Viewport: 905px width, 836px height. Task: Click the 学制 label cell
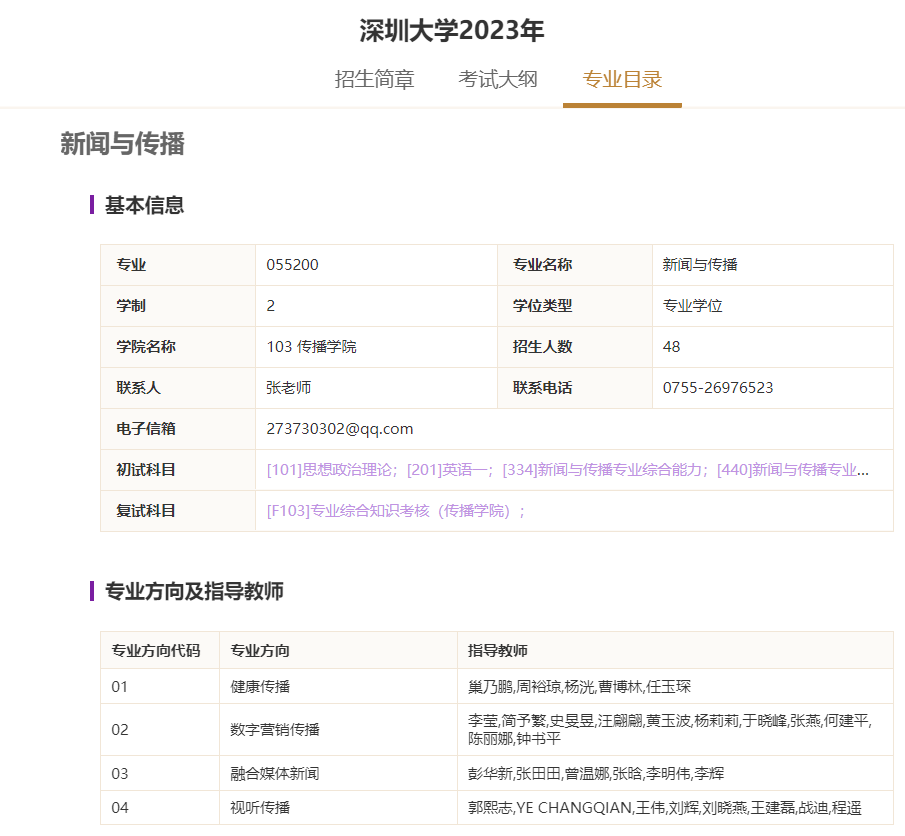[x=178, y=306]
